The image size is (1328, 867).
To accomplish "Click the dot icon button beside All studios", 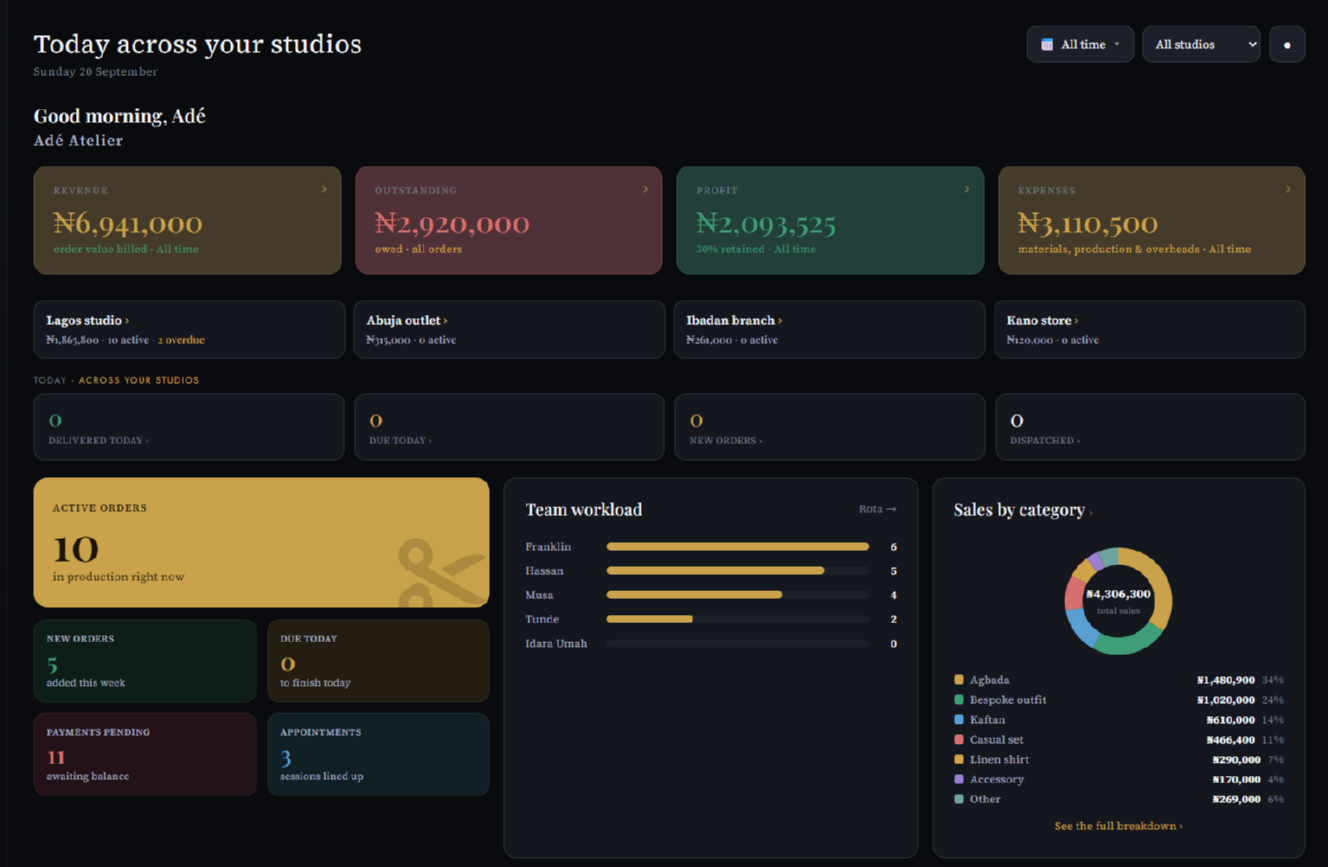I will tap(1287, 45).
